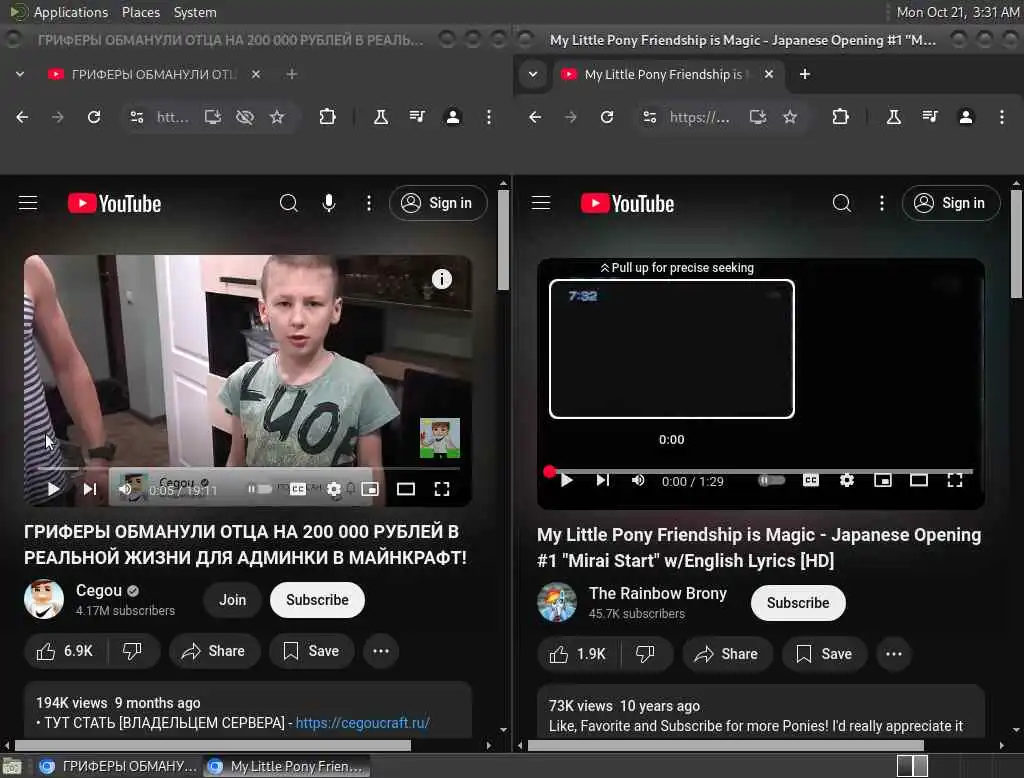Viewport: 1024px width, 778px height.
Task: Reload the page in the right browser
Action: (607, 117)
